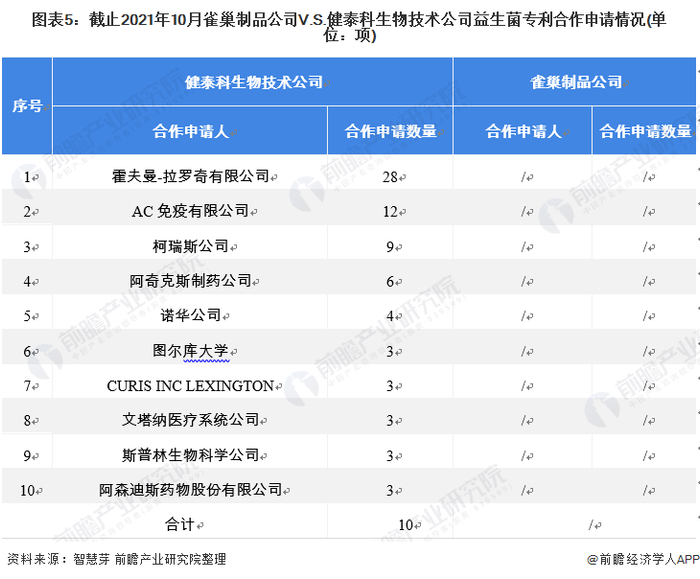Click the source note 资料来源：智慧芽 前瞻产业研究院整理
Viewport: 700px width, 579px height.
coord(117,559)
